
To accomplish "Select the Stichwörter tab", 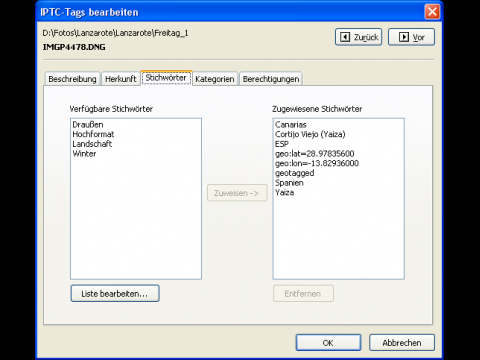I will pyautogui.click(x=166, y=78).
